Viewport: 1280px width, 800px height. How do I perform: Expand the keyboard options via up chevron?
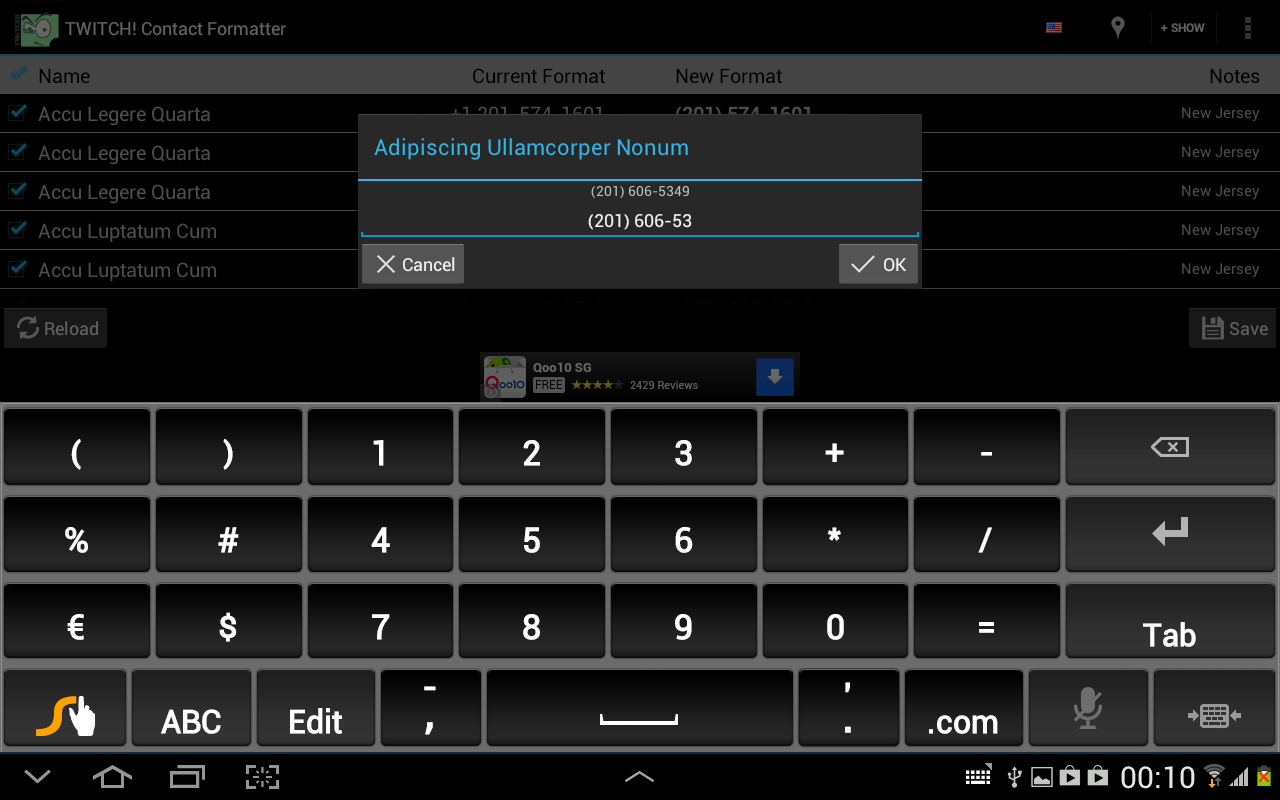pyautogui.click(x=639, y=776)
